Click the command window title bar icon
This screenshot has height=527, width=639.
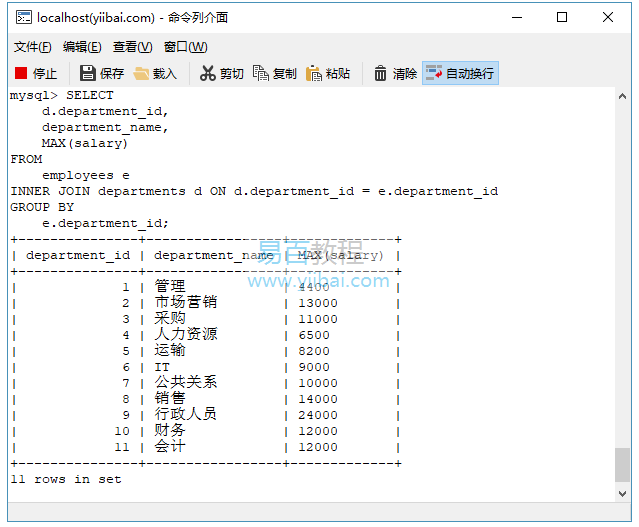point(22,17)
